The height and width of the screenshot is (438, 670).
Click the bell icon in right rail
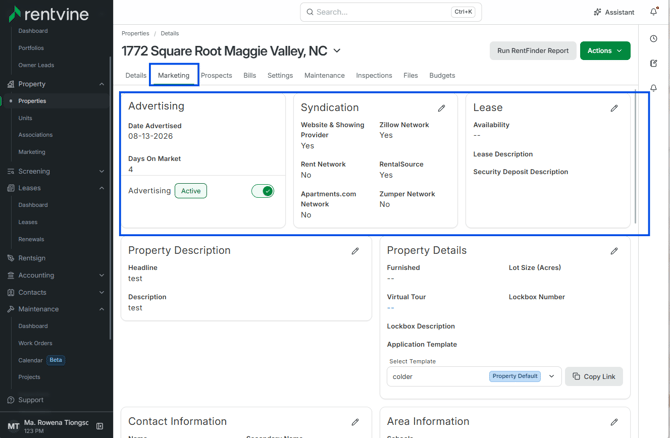tap(653, 88)
